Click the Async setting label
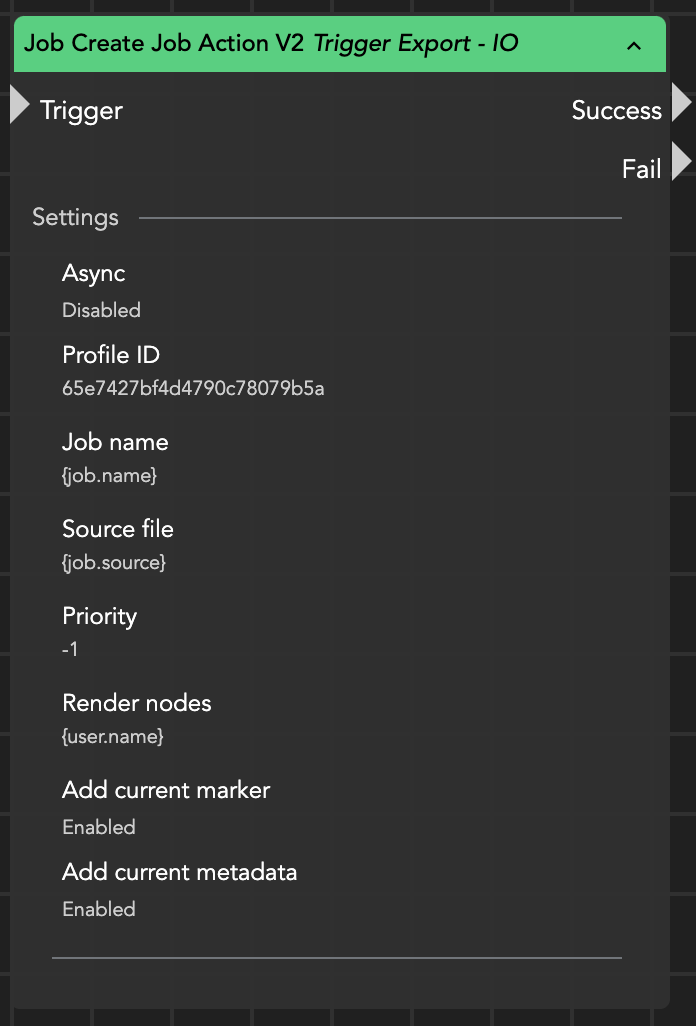The height and width of the screenshot is (1026, 696). point(94,273)
